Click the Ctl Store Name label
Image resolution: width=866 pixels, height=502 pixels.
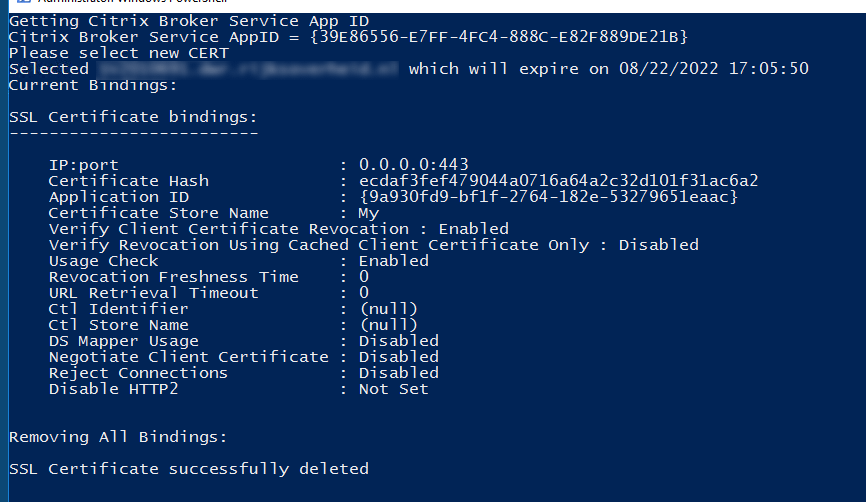tap(118, 325)
